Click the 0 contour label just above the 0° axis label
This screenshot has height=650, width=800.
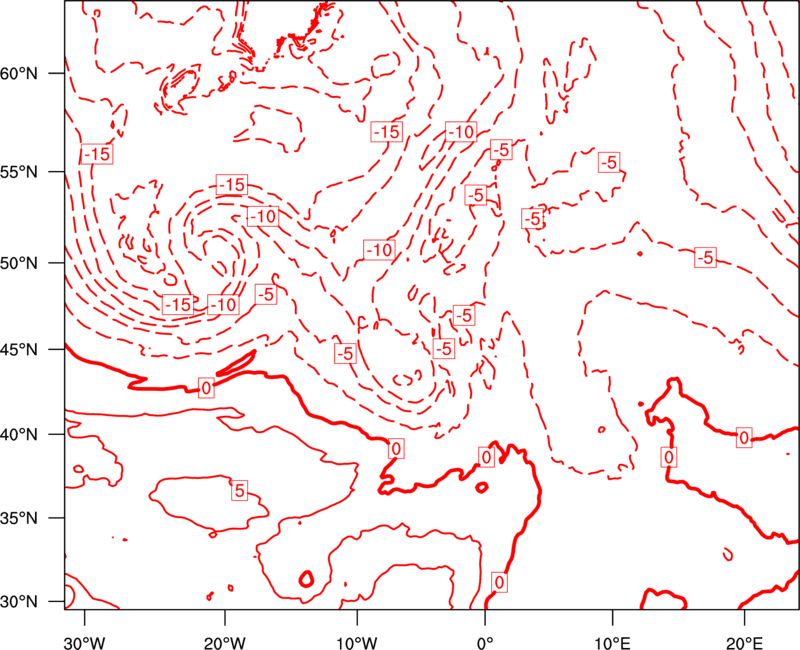499,582
